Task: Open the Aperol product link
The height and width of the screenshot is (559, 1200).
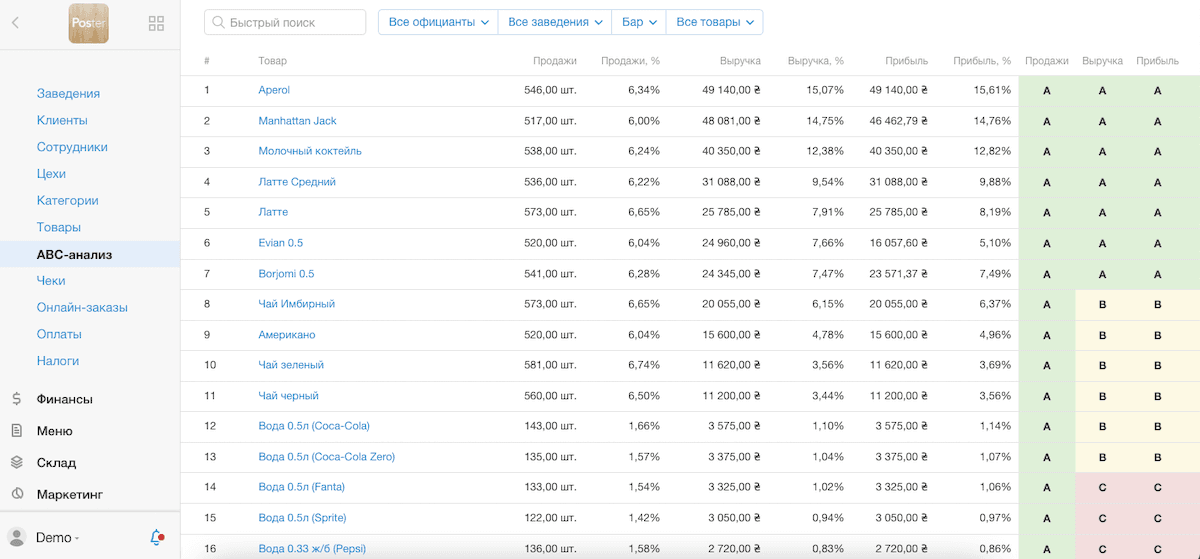Action: pyautogui.click(x=274, y=90)
